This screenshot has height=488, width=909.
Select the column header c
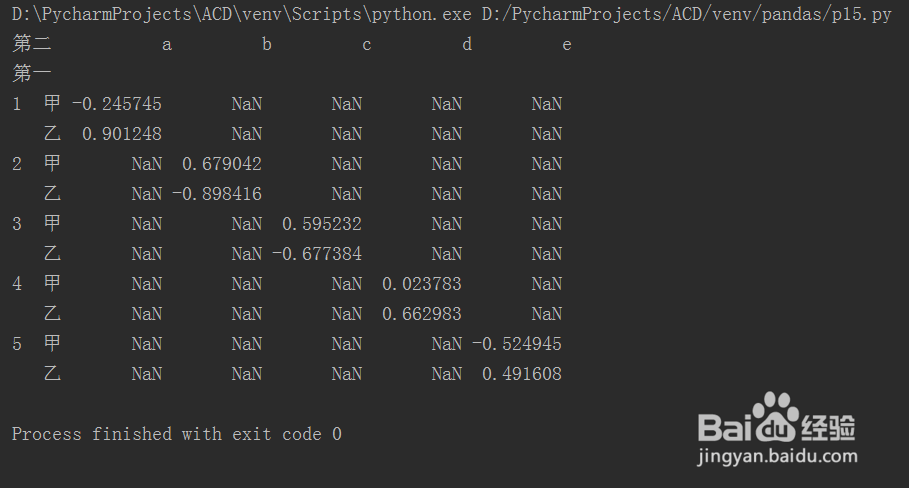point(366,45)
